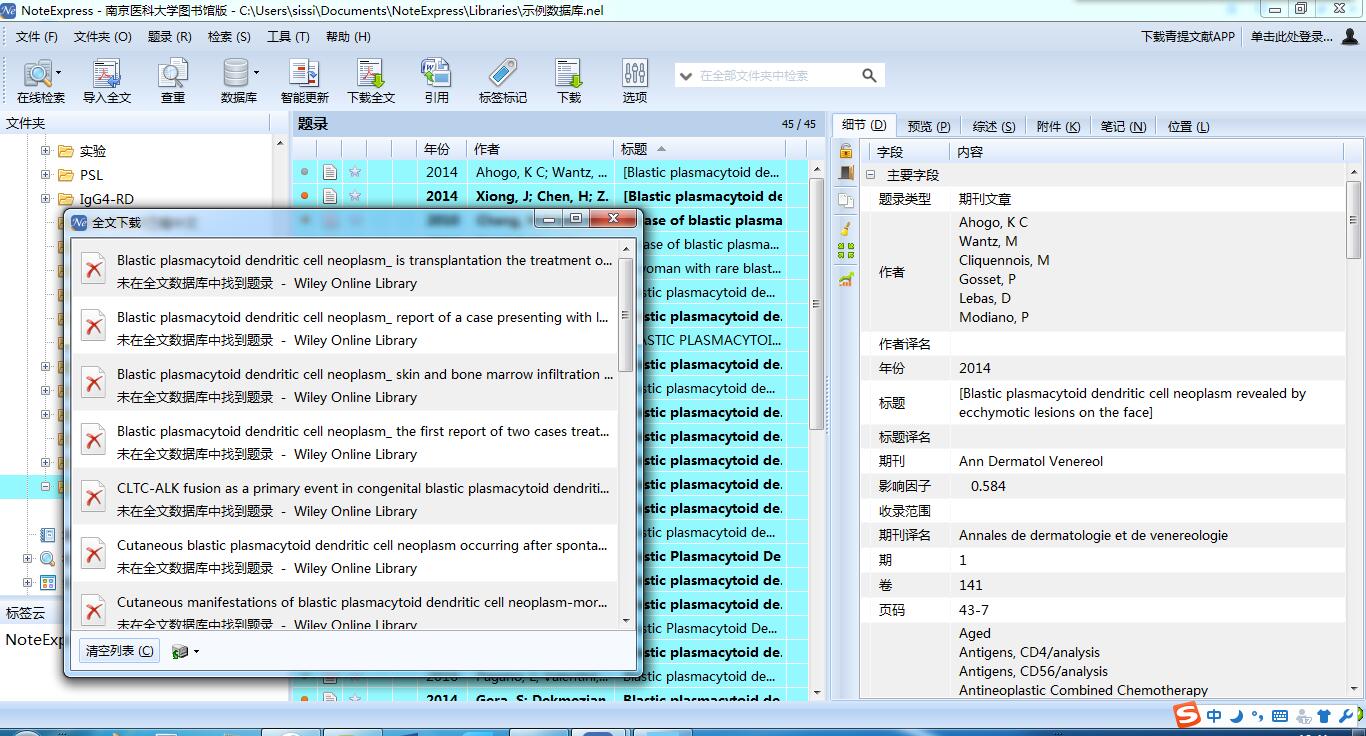Click the 清空列表 (C) button
The image size is (1366, 736).
pos(119,651)
